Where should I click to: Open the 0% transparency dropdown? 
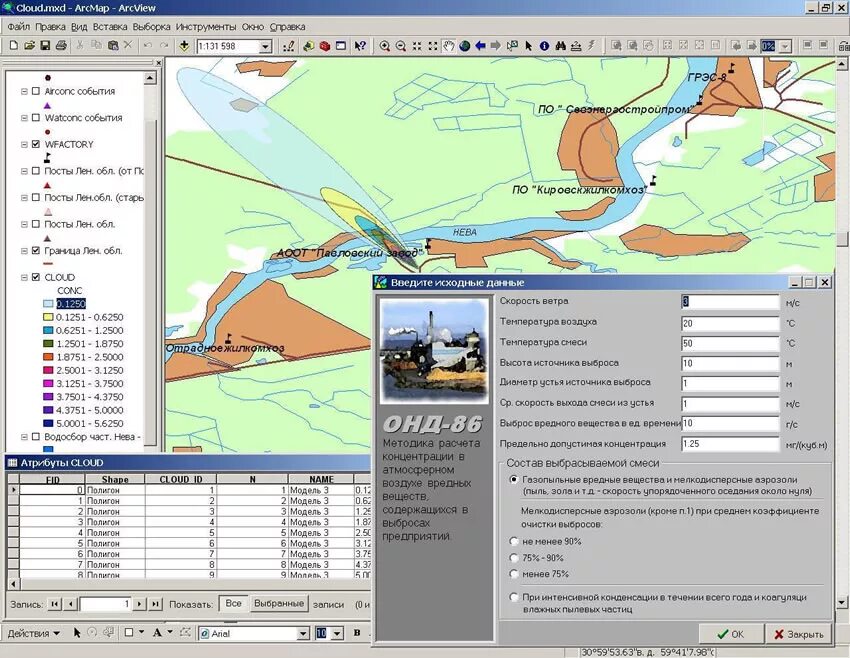(785, 47)
